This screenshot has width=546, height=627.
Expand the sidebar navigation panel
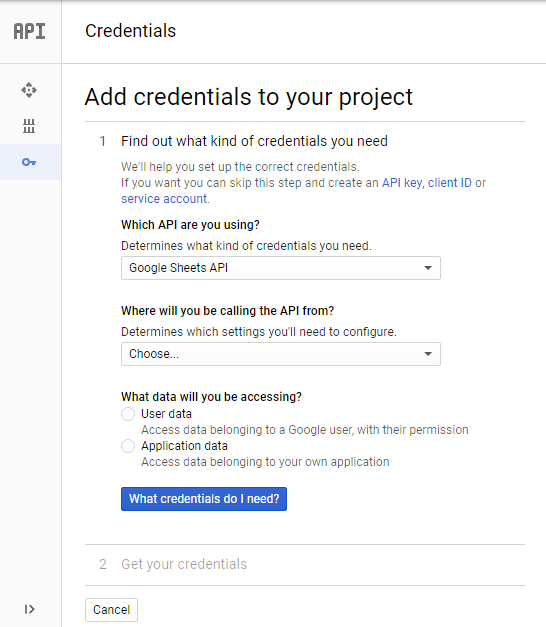(29, 609)
